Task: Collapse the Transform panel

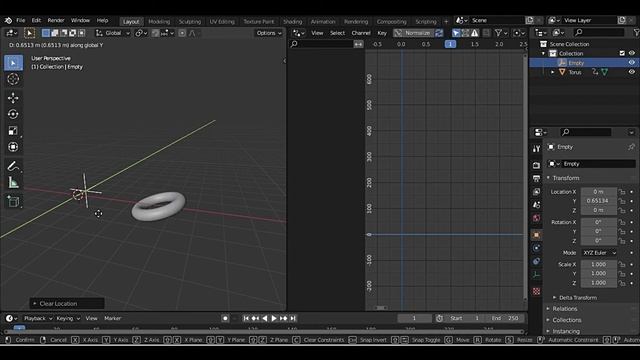Action: 565,178
